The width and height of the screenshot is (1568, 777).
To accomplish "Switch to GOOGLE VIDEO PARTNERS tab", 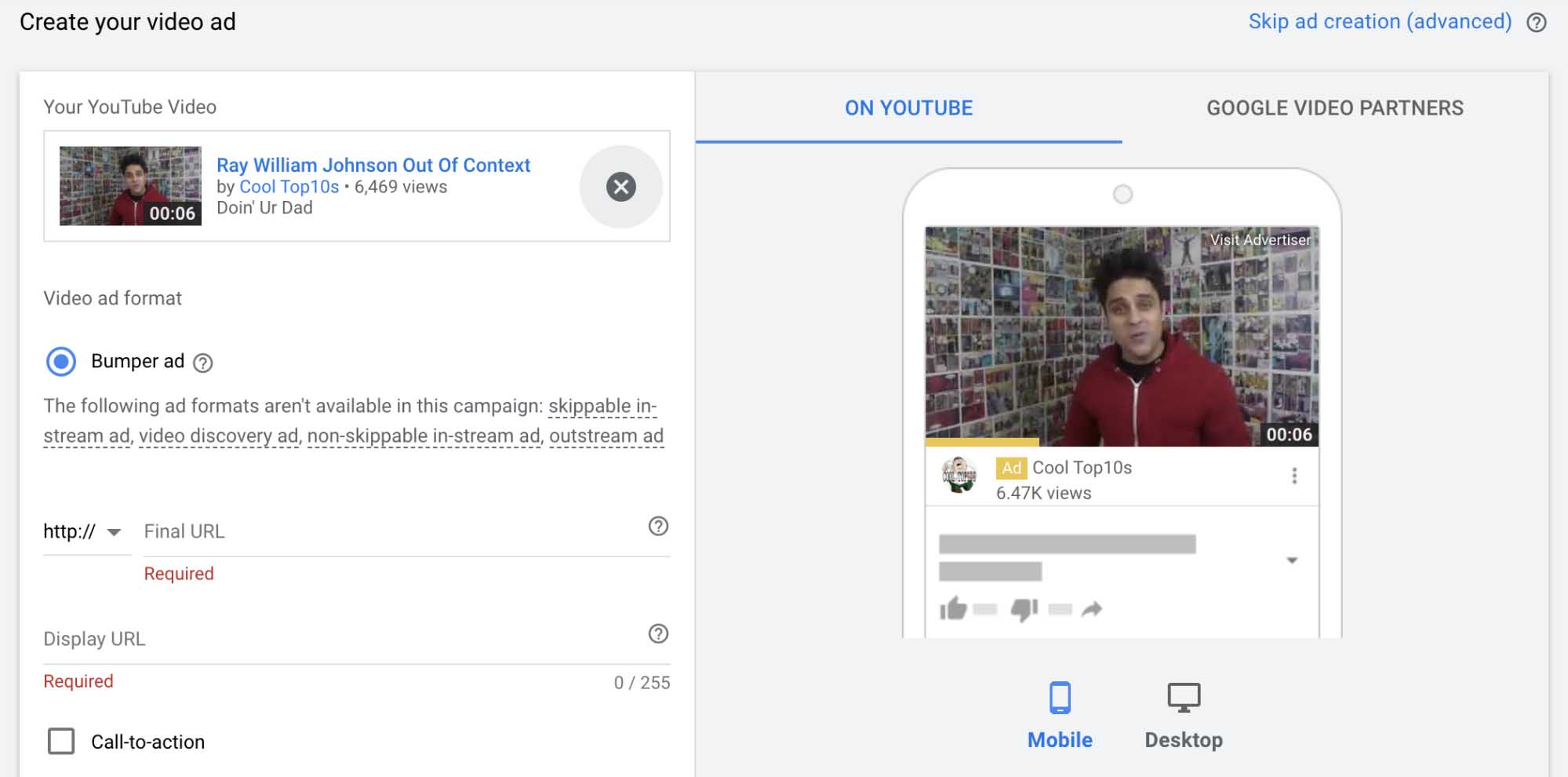I will tap(1335, 108).
